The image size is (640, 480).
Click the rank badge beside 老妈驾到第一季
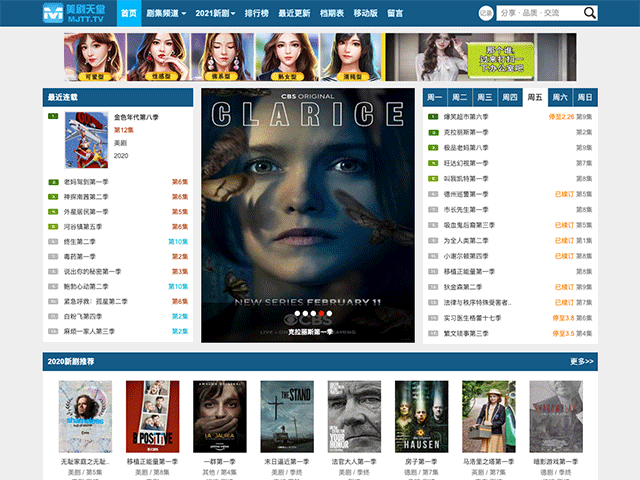click(x=53, y=182)
